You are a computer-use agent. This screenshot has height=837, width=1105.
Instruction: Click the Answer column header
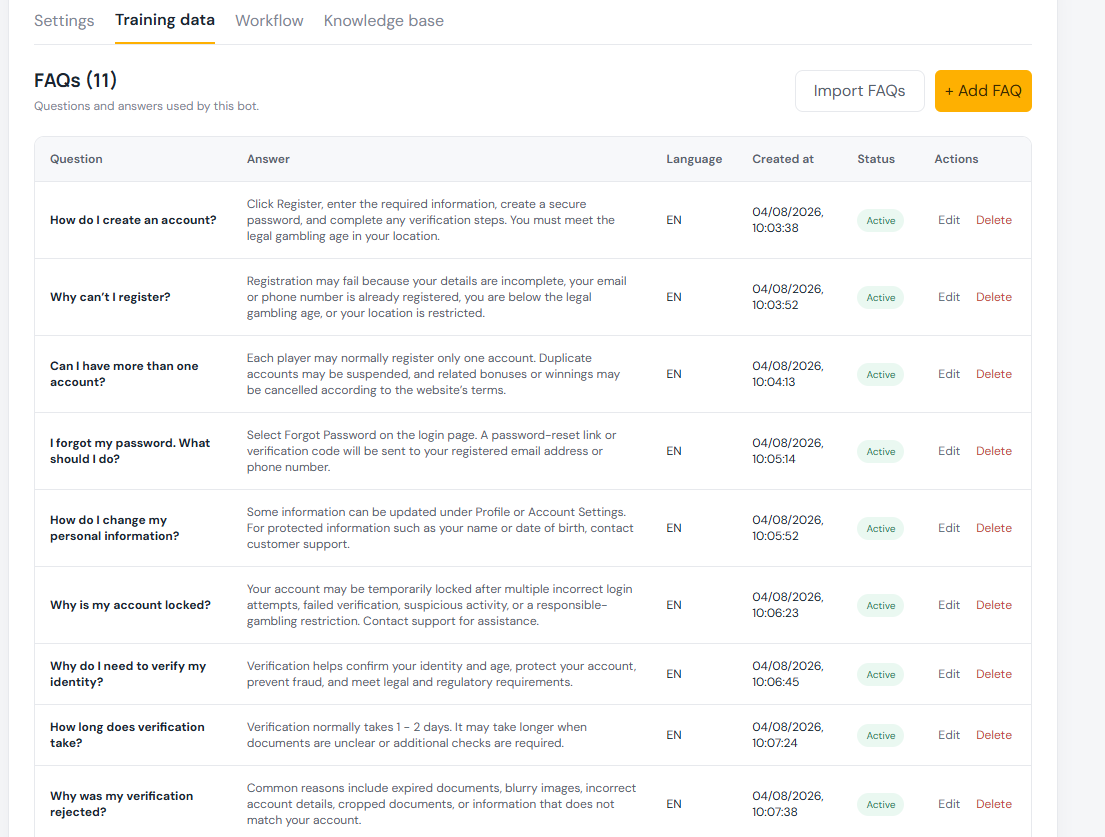pyautogui.click(x=268, y=159)
